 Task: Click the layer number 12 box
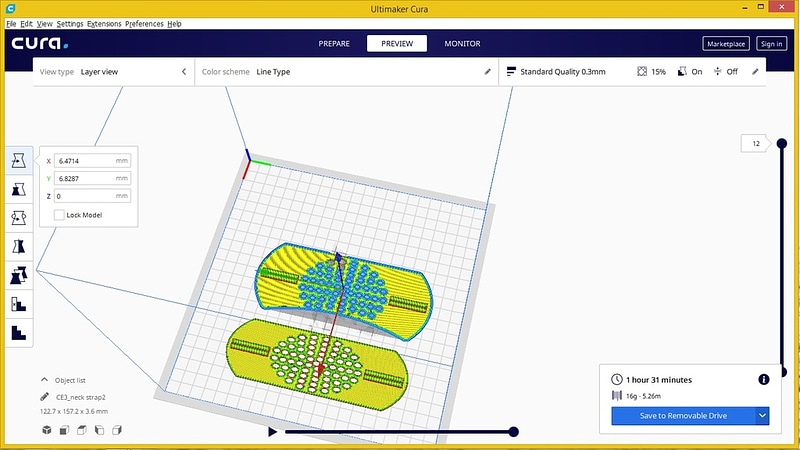point(755,143)
